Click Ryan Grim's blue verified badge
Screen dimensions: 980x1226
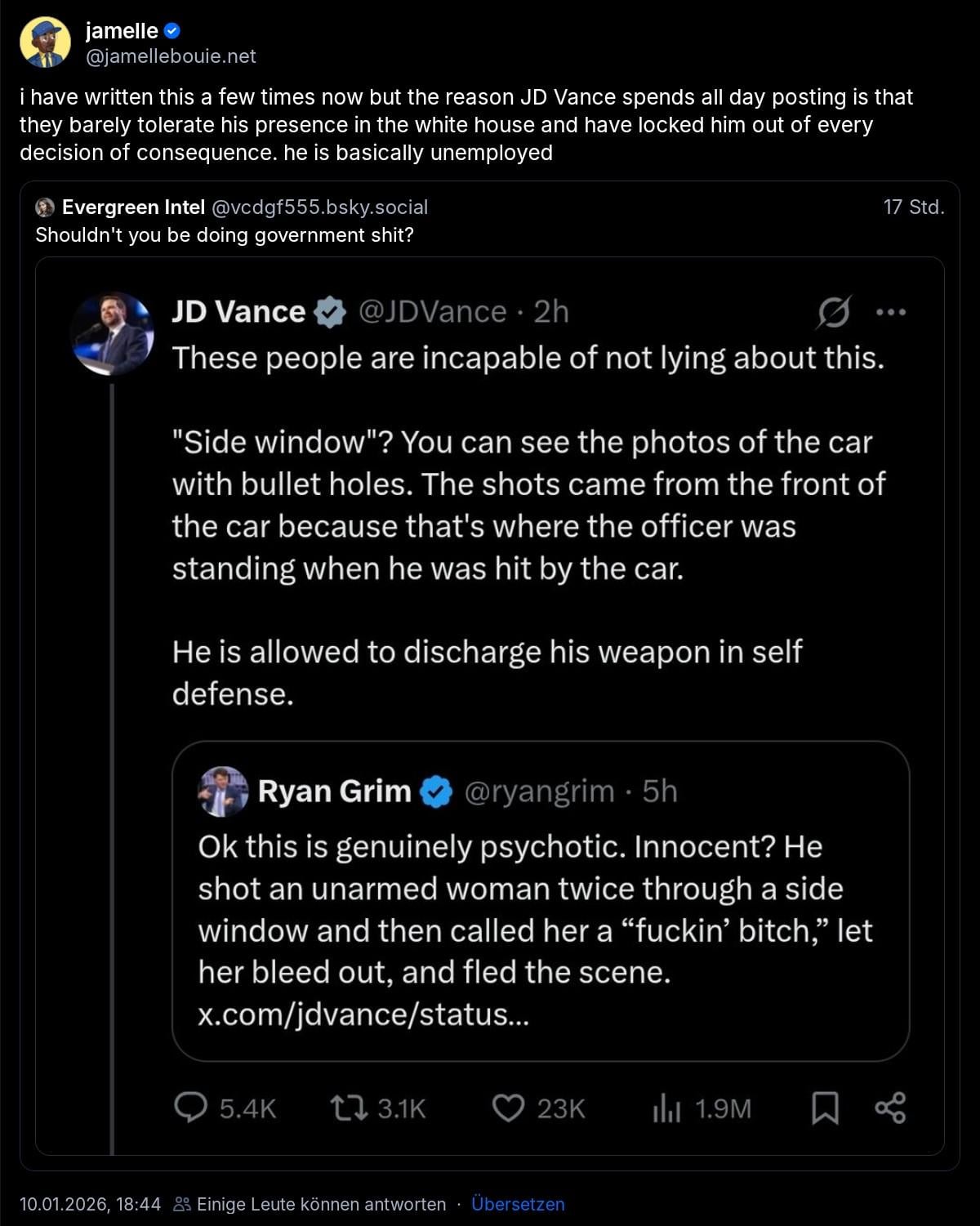(436, 791)
